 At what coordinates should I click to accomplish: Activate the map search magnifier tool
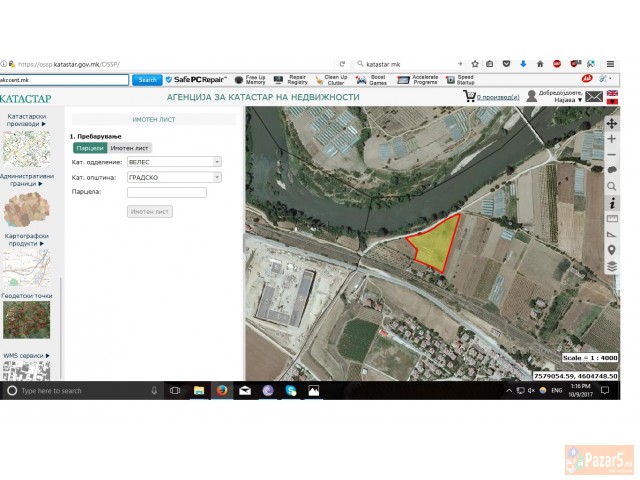point(612,186)
